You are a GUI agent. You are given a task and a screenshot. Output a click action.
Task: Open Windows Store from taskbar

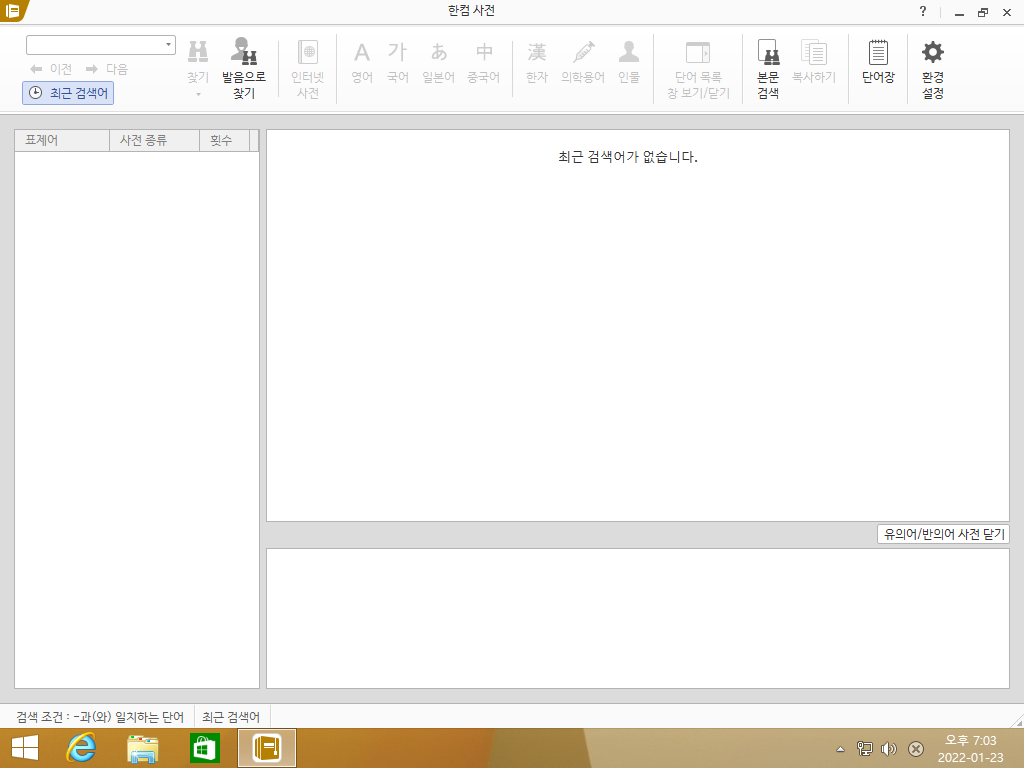click(x=204, y=748)
